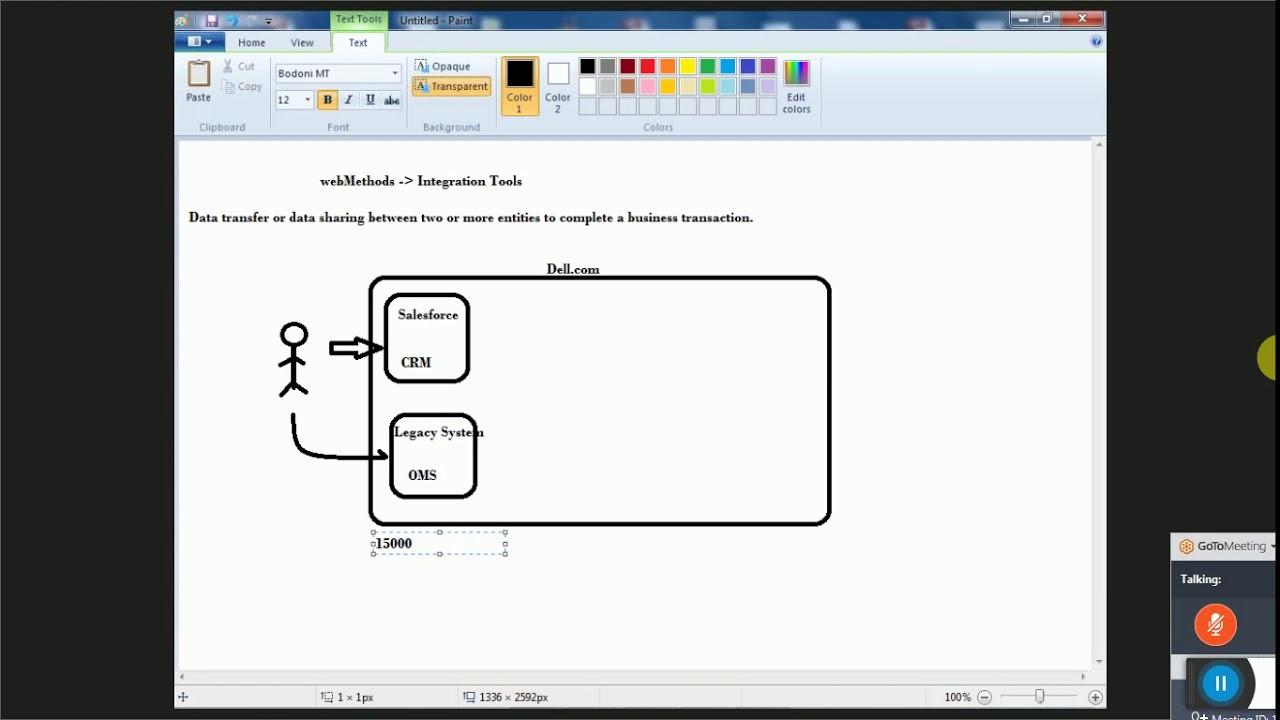1280x720 pixels.
Task: Click inside the 15000 text box
Action: point(439,543)
